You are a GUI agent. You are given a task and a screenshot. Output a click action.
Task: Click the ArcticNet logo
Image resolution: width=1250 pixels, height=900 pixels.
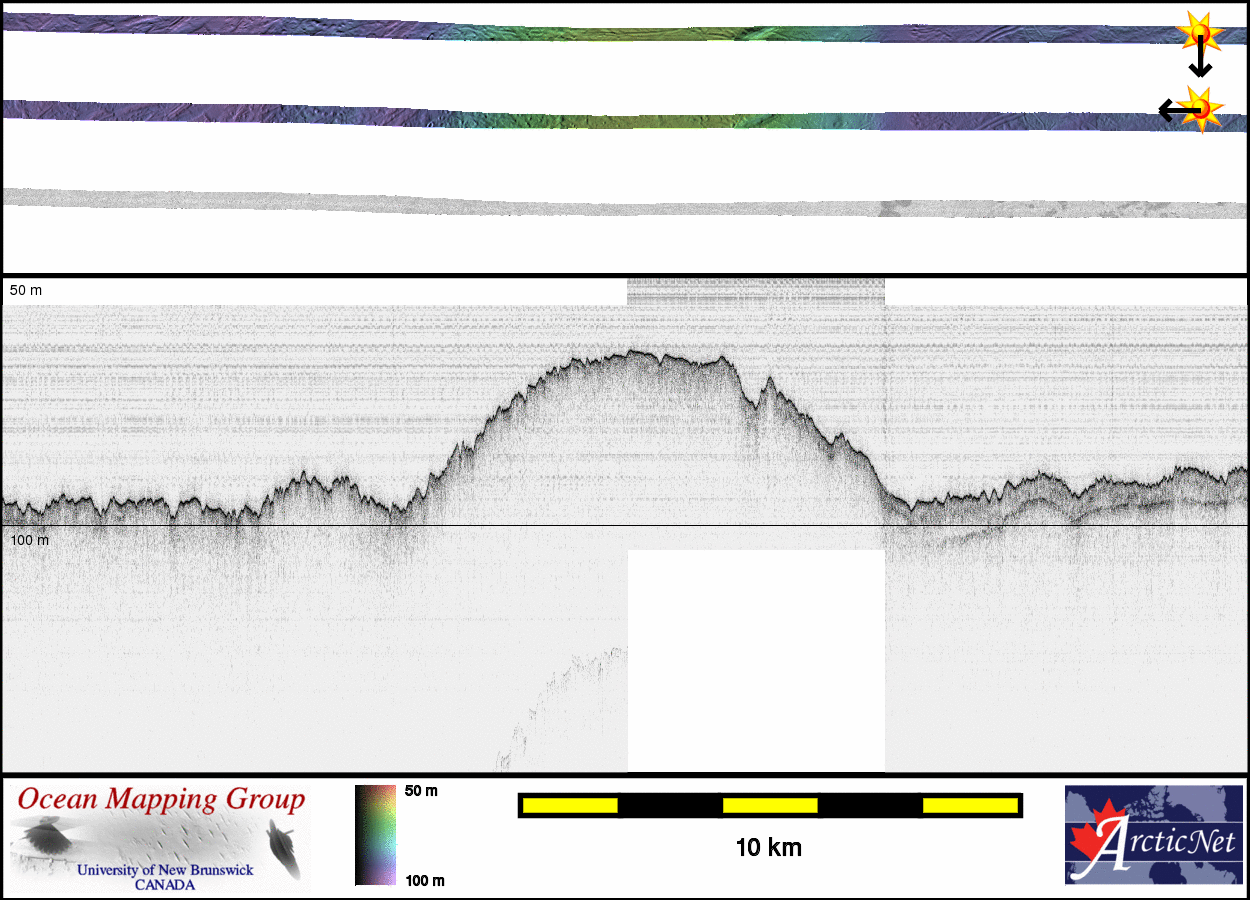tap(1155, 835)
